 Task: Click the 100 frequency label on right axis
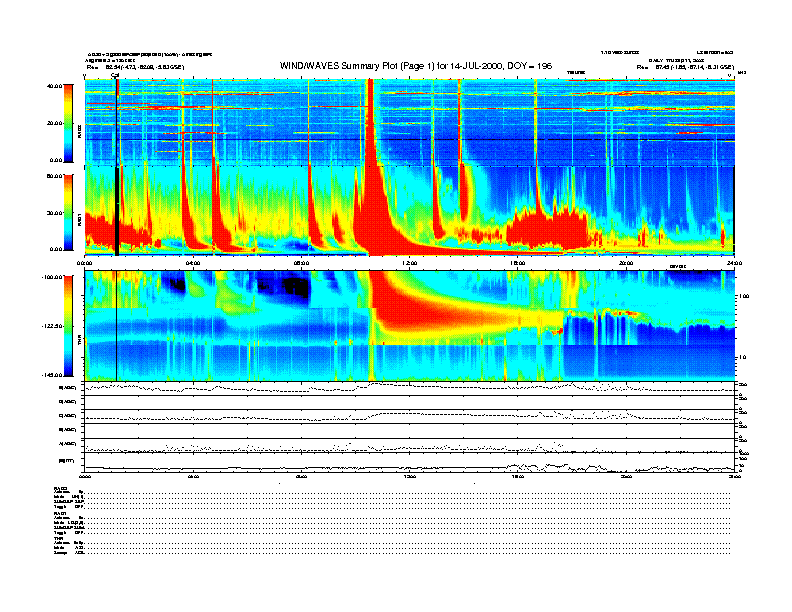745,296
